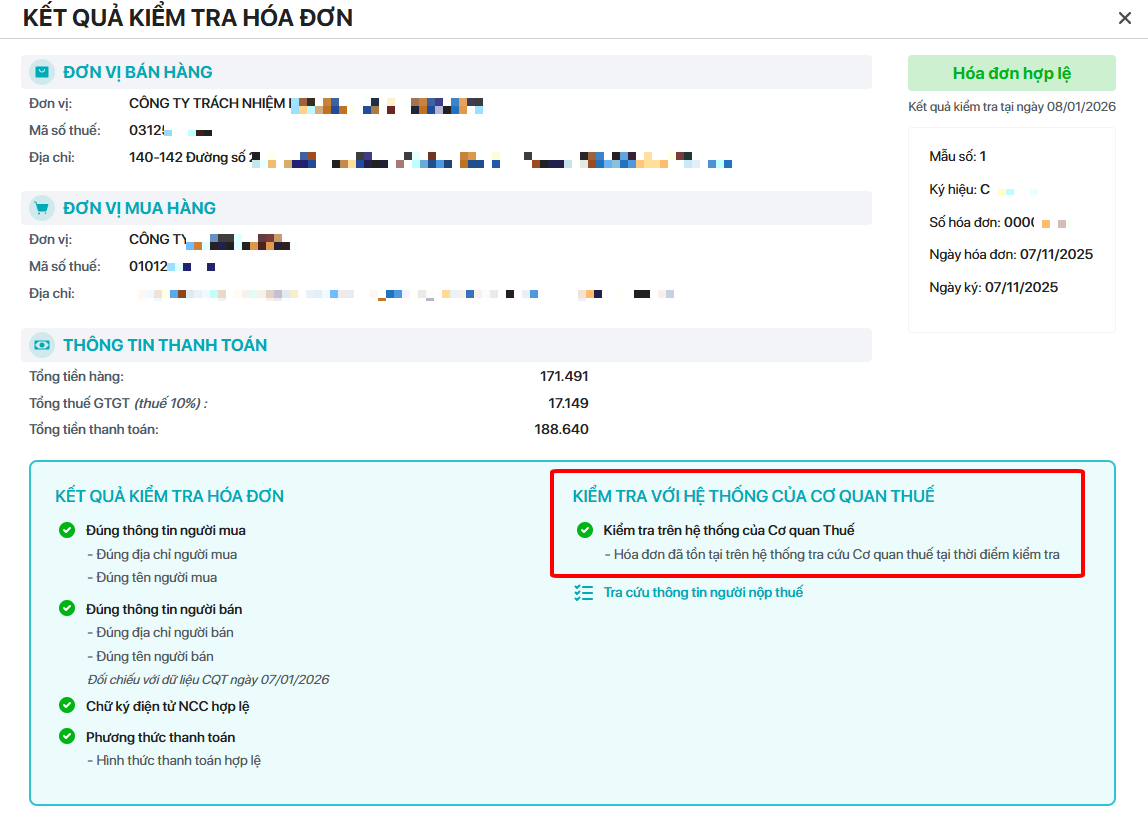Select the ĐƠN VỊ MUA HÀNG header

pos(139,208)
